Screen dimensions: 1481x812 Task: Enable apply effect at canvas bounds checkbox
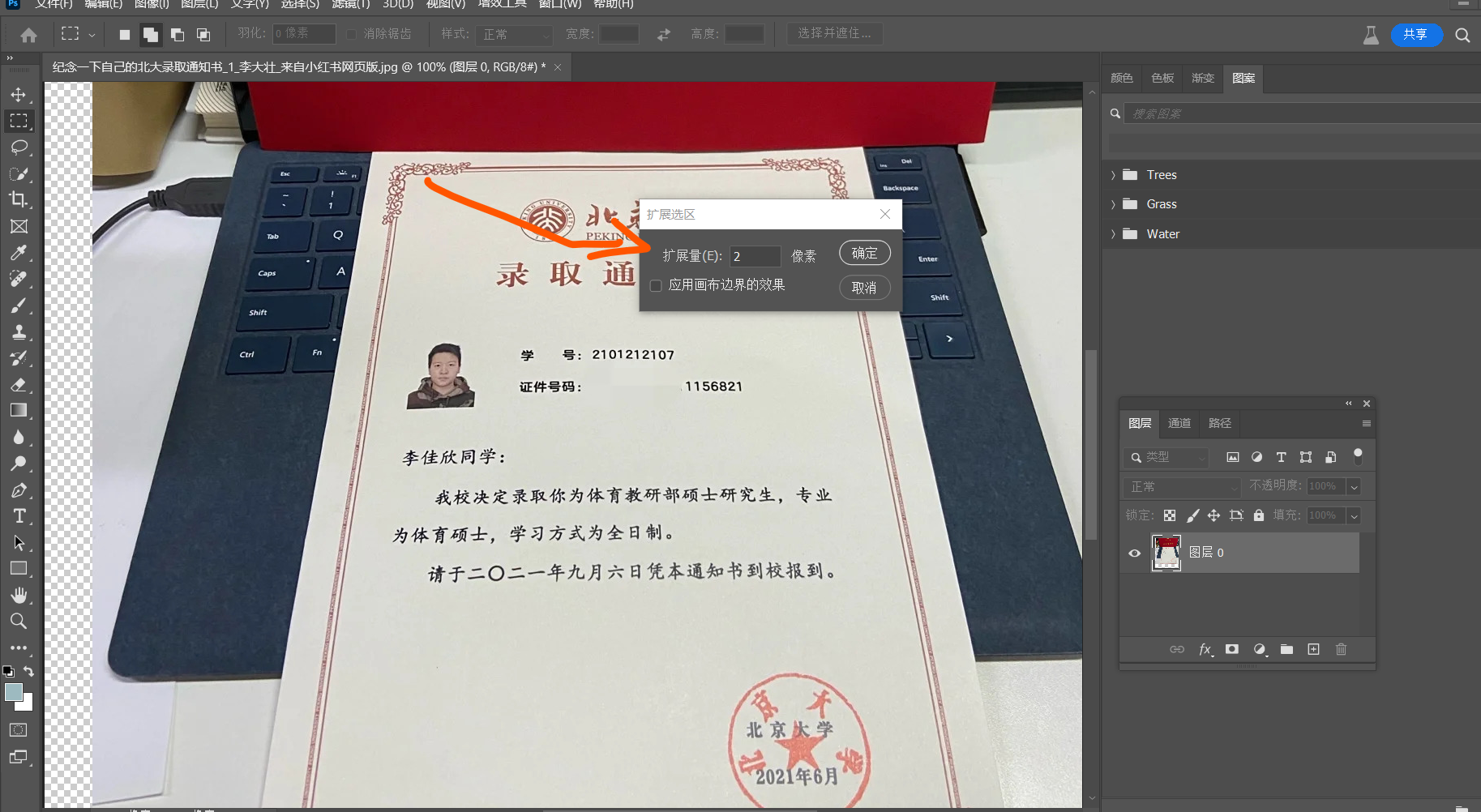[x=656, y=285]
